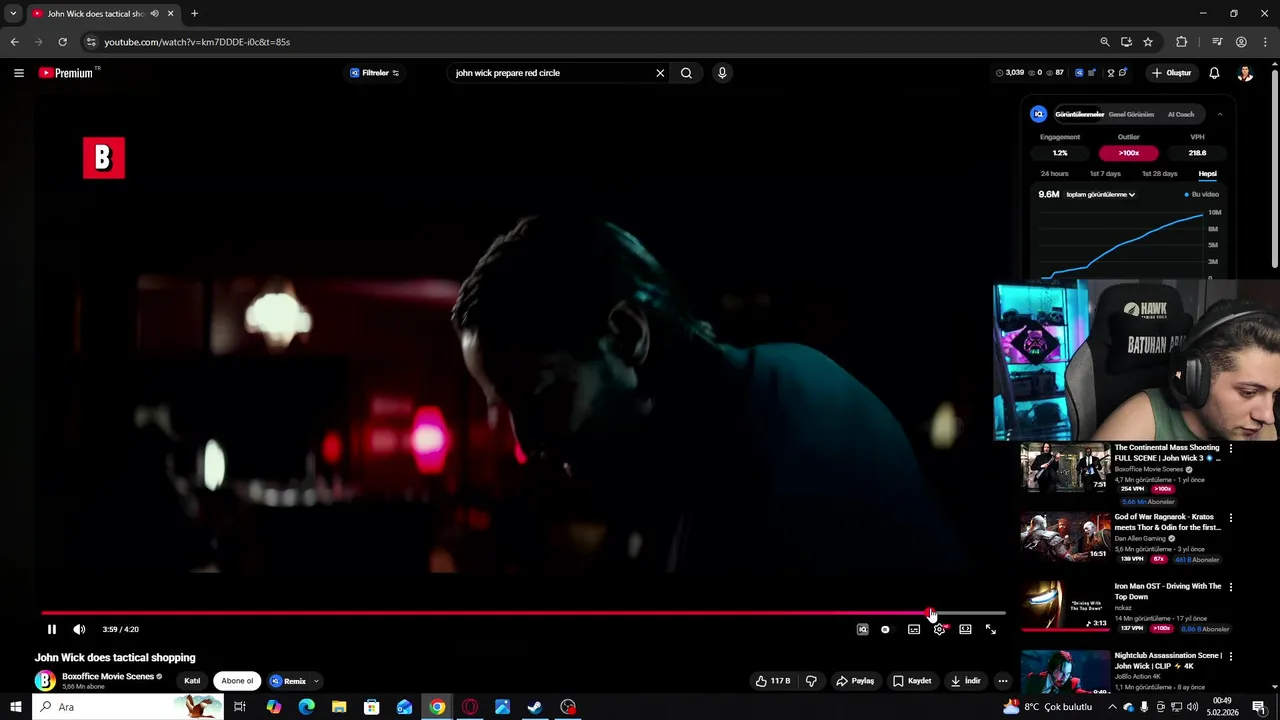
Task: Start voice search with the microphone
Action: tap(722, 73)
